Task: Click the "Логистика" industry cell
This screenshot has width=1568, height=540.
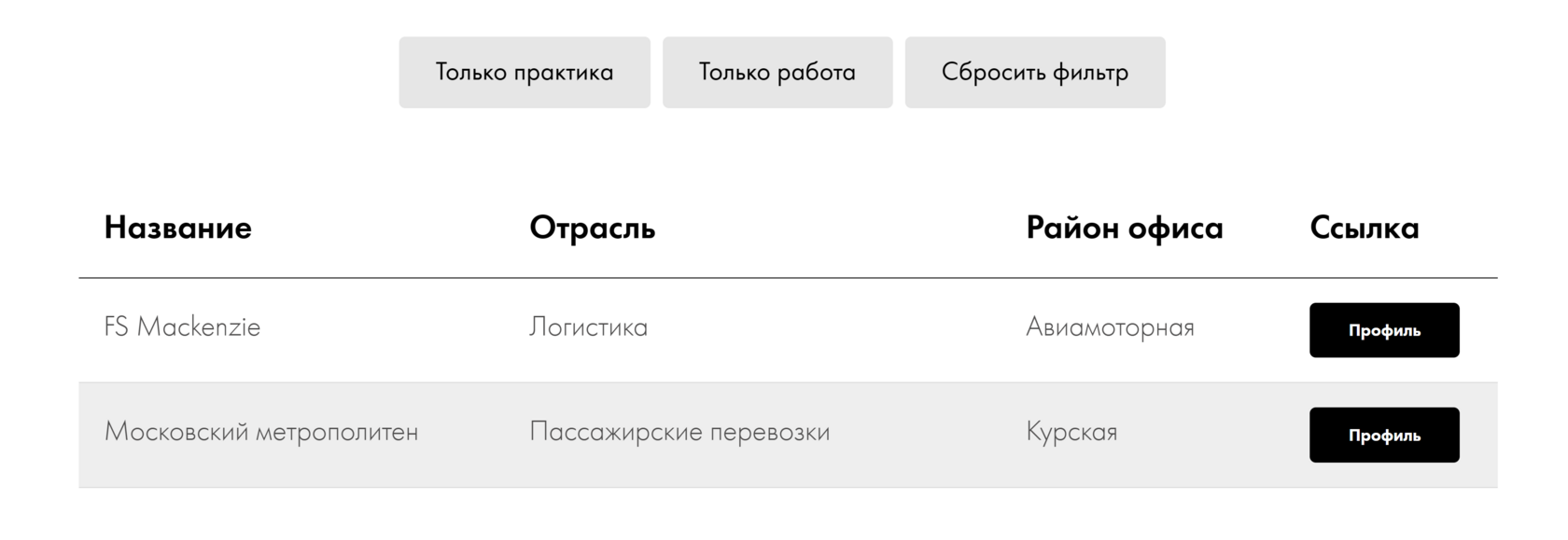Action: click(x=589, y=327)
